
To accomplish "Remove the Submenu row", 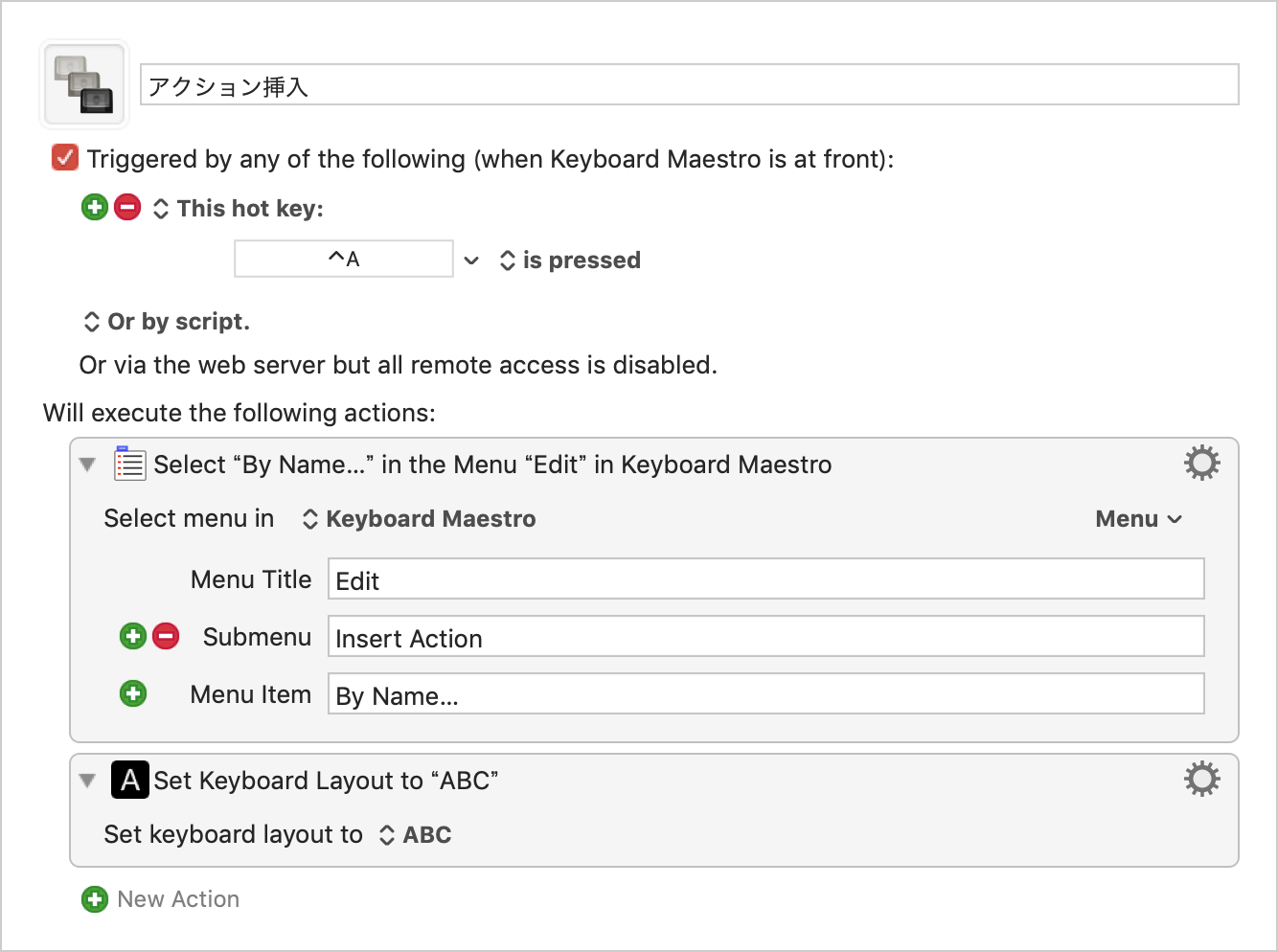I will coord(166,636).
